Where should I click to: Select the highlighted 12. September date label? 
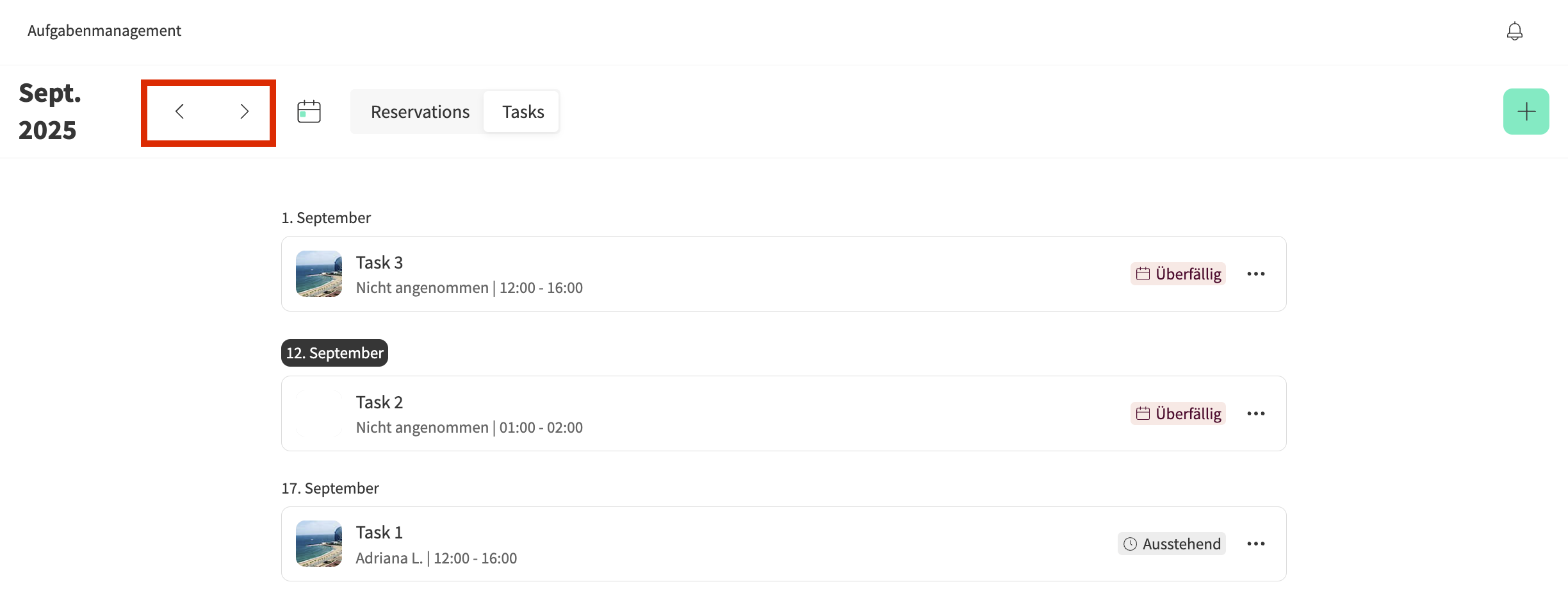click(x=334, y=353)
